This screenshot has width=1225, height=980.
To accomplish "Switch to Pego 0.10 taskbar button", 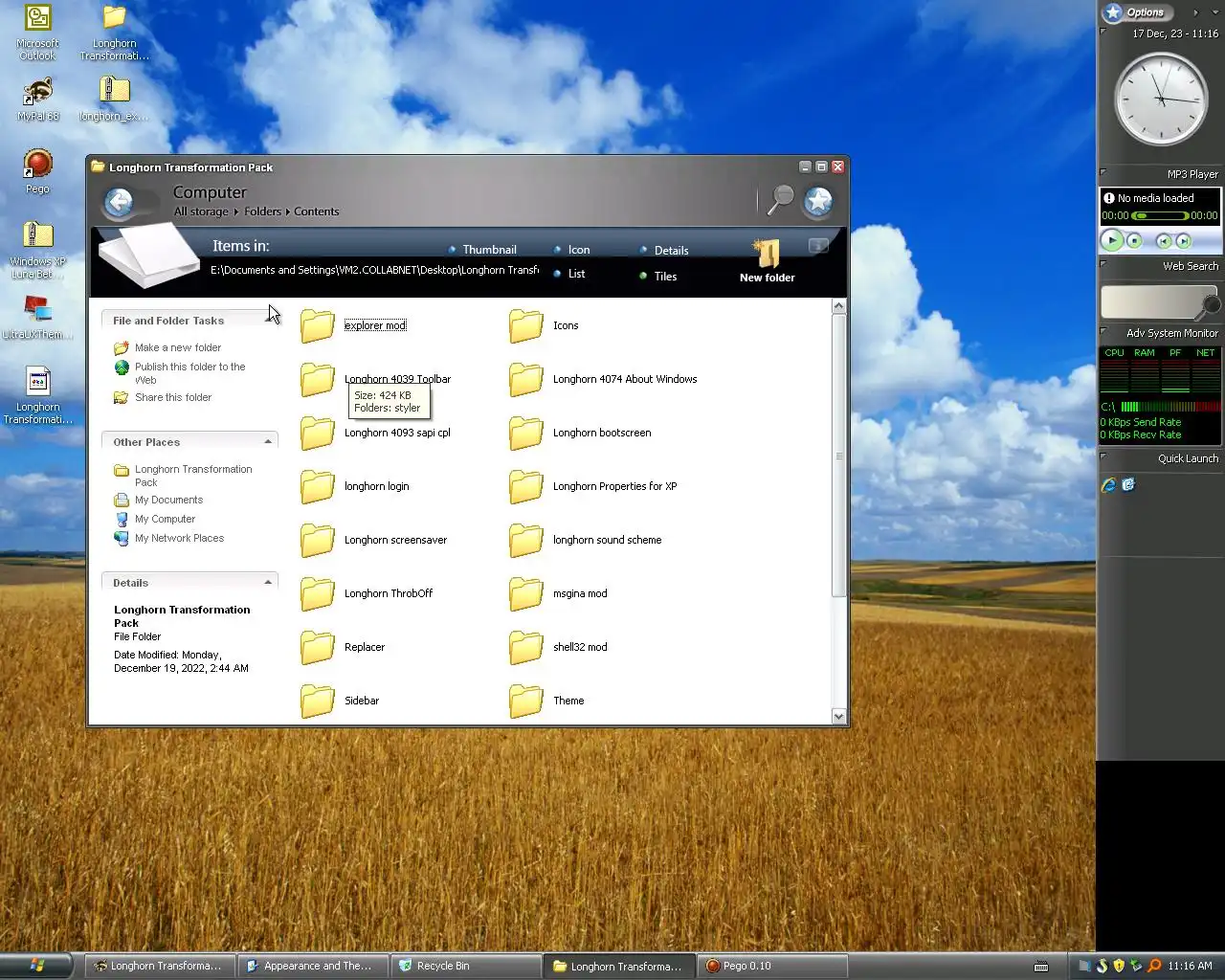I will point(773,966).
